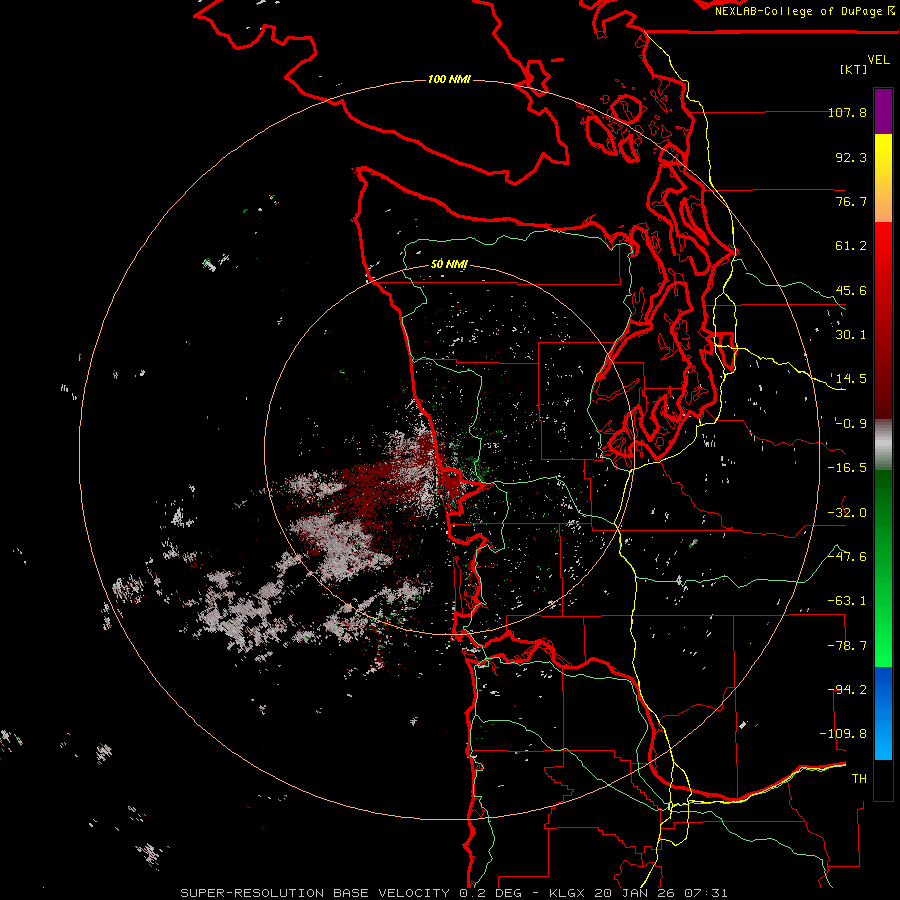Select the -32.0 legend value

[x=847, y=513]
